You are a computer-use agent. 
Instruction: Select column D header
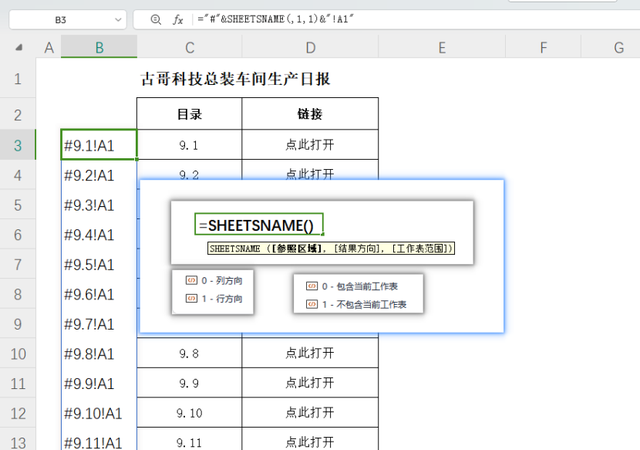(x=310, y=48)
